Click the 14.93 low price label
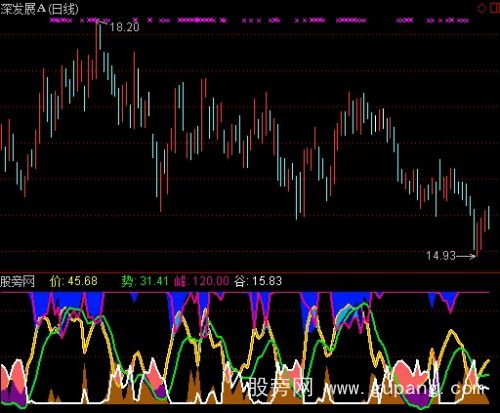Viewport: 500px width, 413px height. pyautogui.click(x=441, y=256)
